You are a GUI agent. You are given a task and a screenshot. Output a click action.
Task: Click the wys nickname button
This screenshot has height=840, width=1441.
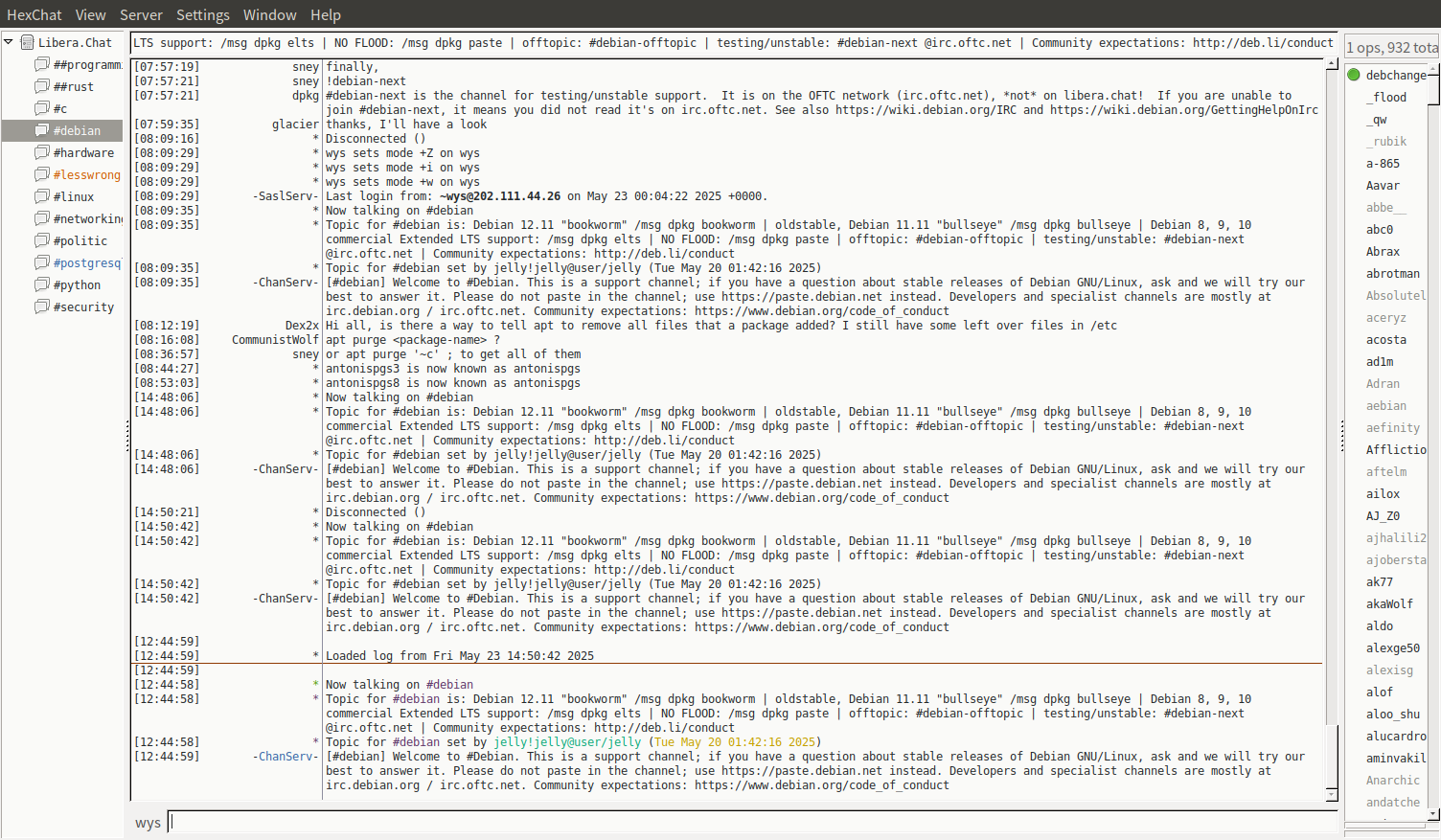click(148, 823)
